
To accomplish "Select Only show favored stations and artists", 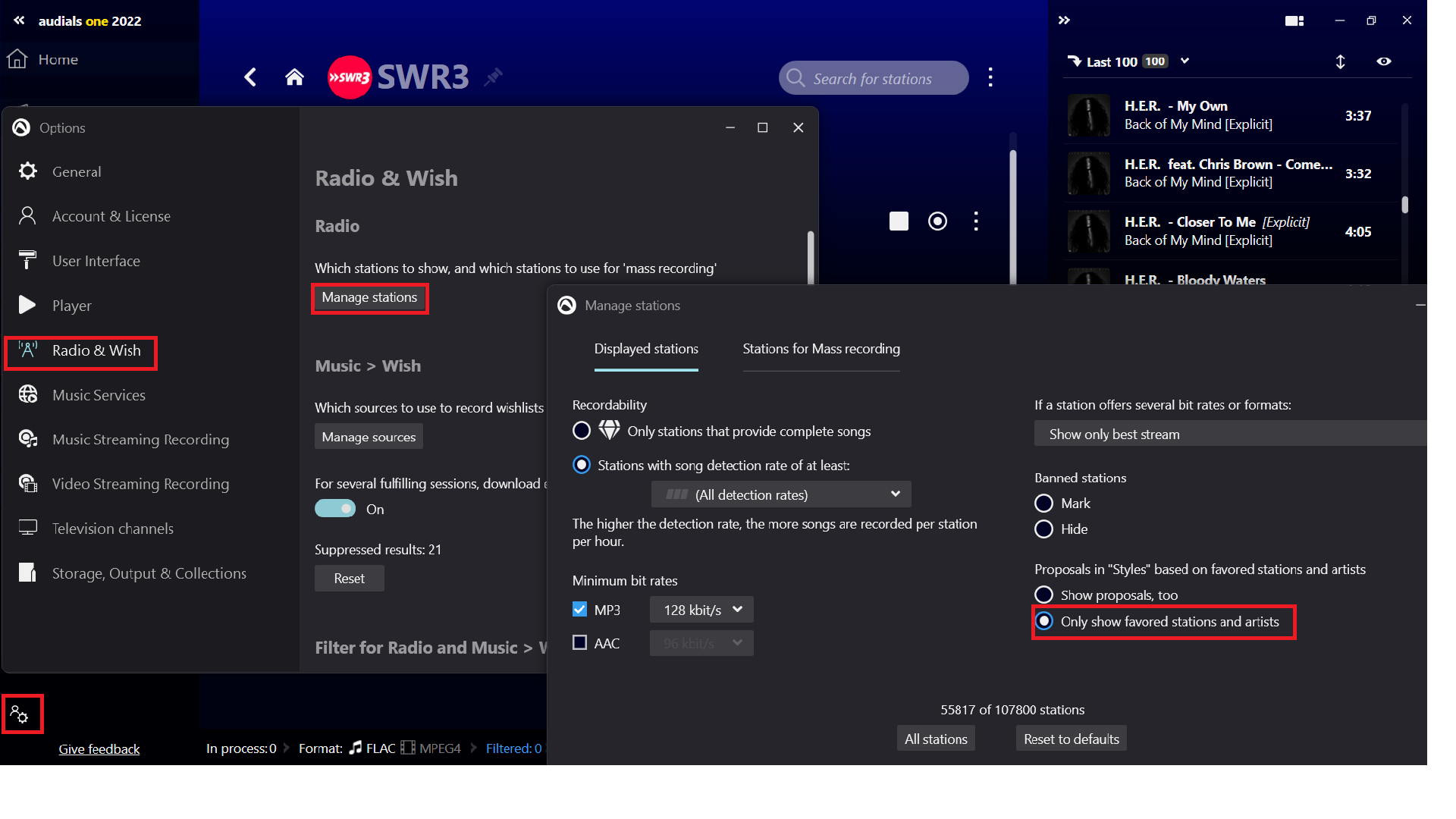I will pyautogui.click(x=1044, y=622).
